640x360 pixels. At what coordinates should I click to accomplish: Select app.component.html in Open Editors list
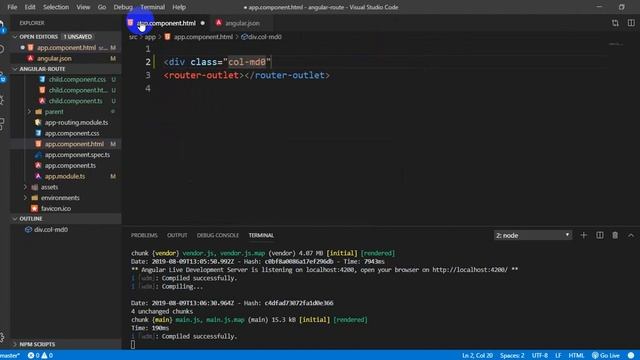[67, 48]
